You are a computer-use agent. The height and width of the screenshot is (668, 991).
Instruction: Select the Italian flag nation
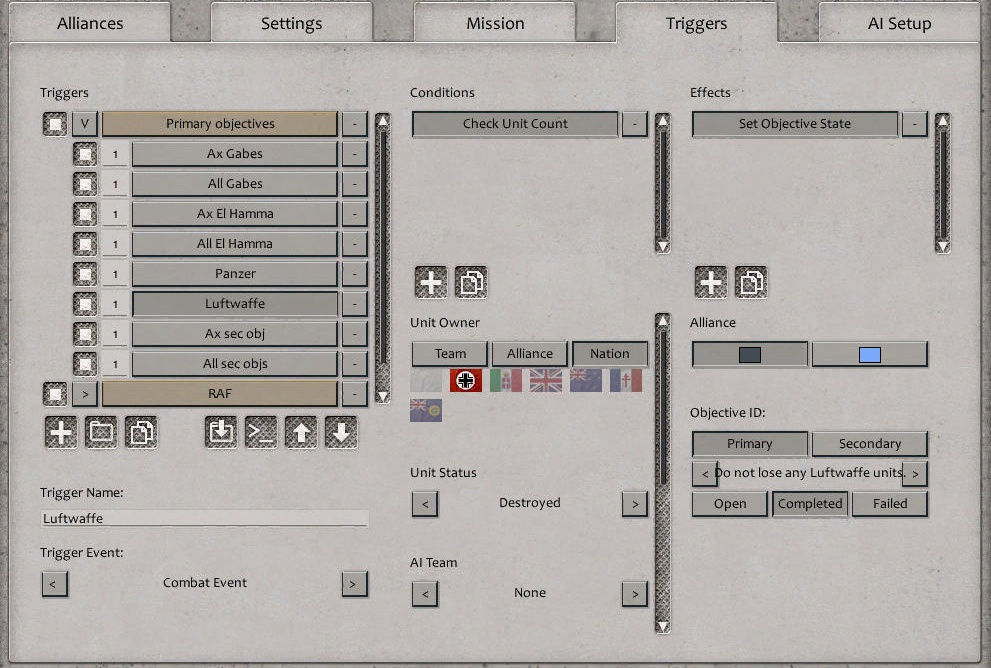[x=506, y=380]
